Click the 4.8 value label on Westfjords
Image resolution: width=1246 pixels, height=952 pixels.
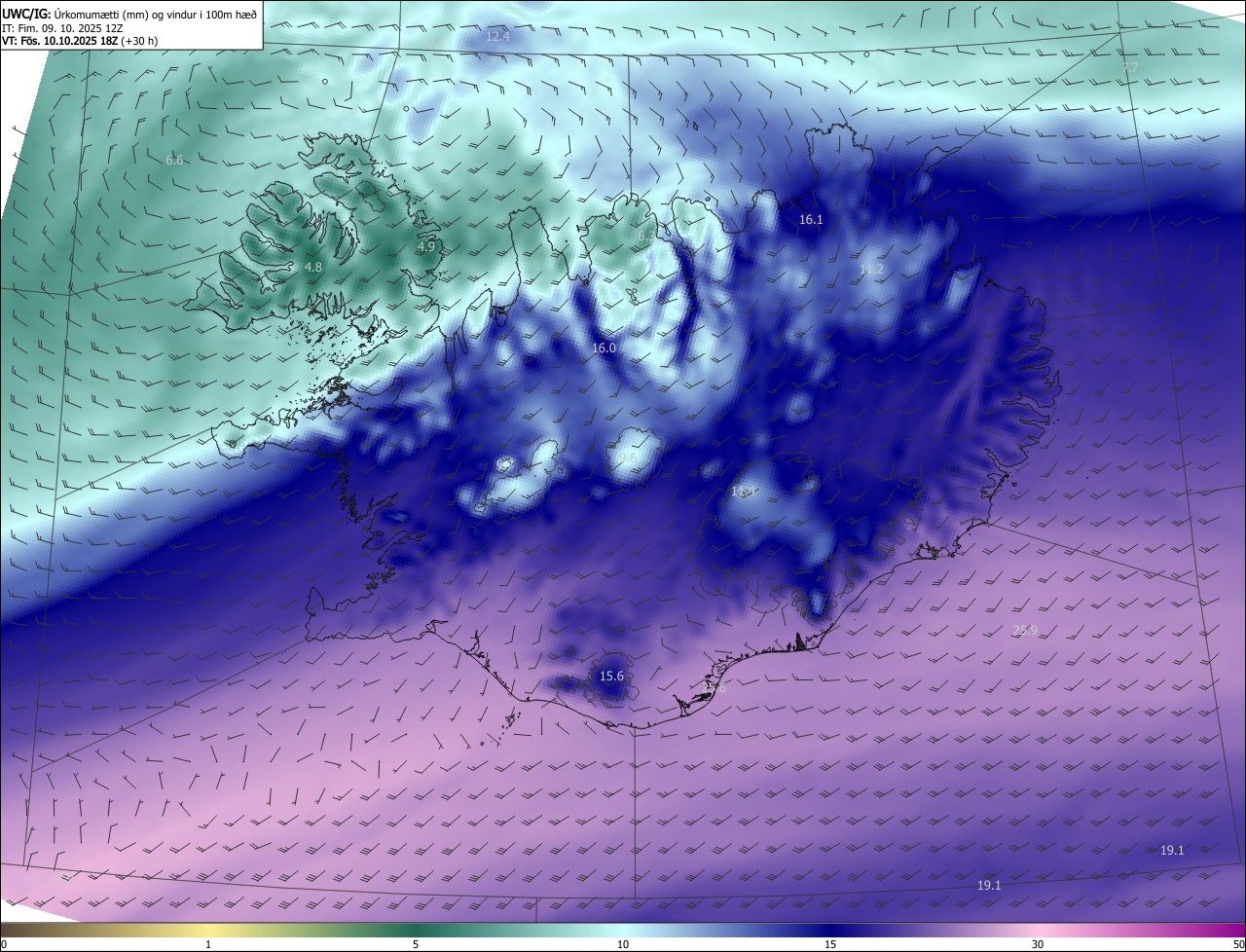pos(312,267)
